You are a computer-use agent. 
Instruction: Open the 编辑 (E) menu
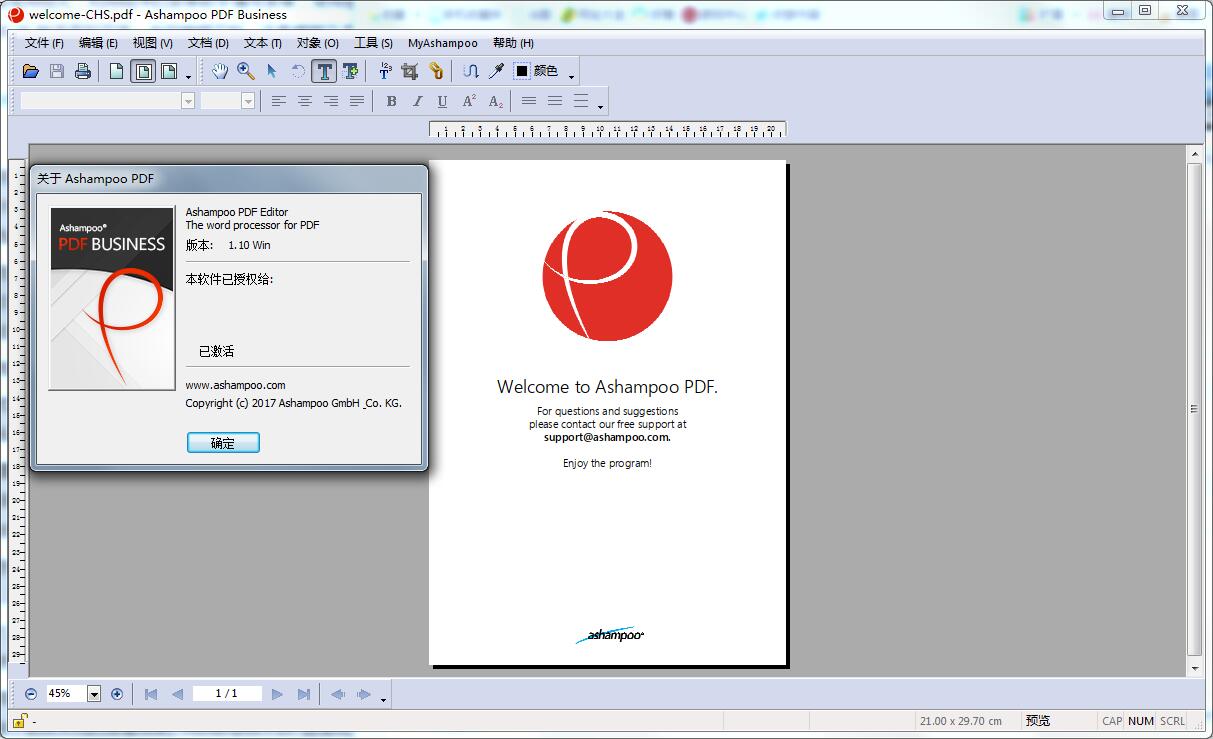[98, 43]
